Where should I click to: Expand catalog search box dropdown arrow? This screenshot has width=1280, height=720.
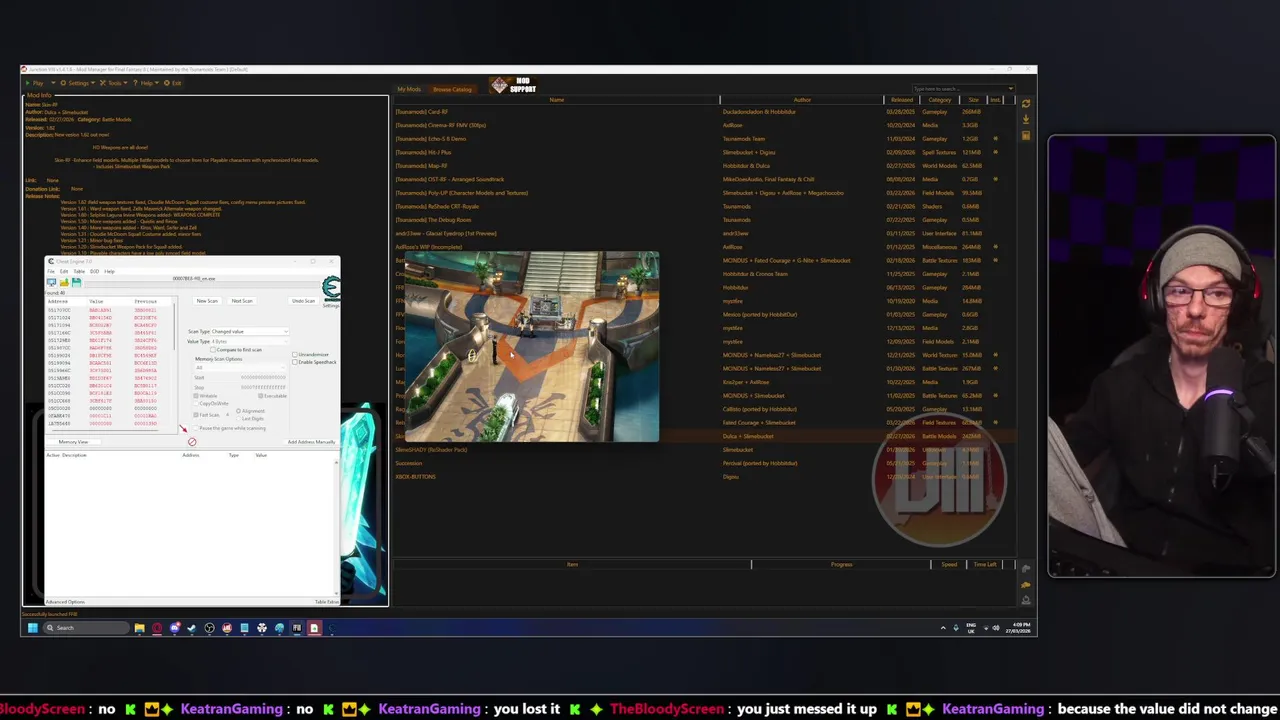[x=1011, y=89]
